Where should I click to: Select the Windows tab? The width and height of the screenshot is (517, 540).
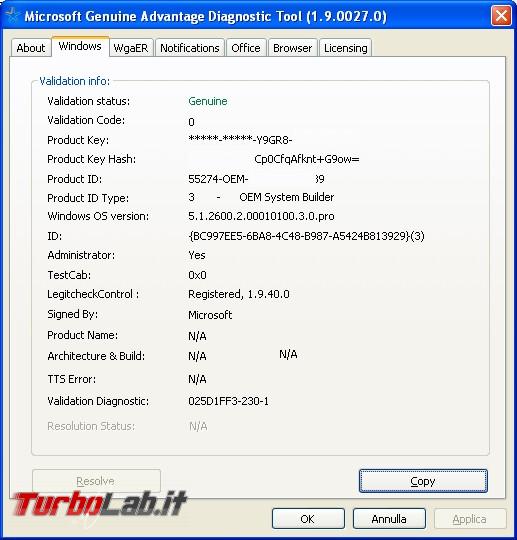tap(80, 46)
